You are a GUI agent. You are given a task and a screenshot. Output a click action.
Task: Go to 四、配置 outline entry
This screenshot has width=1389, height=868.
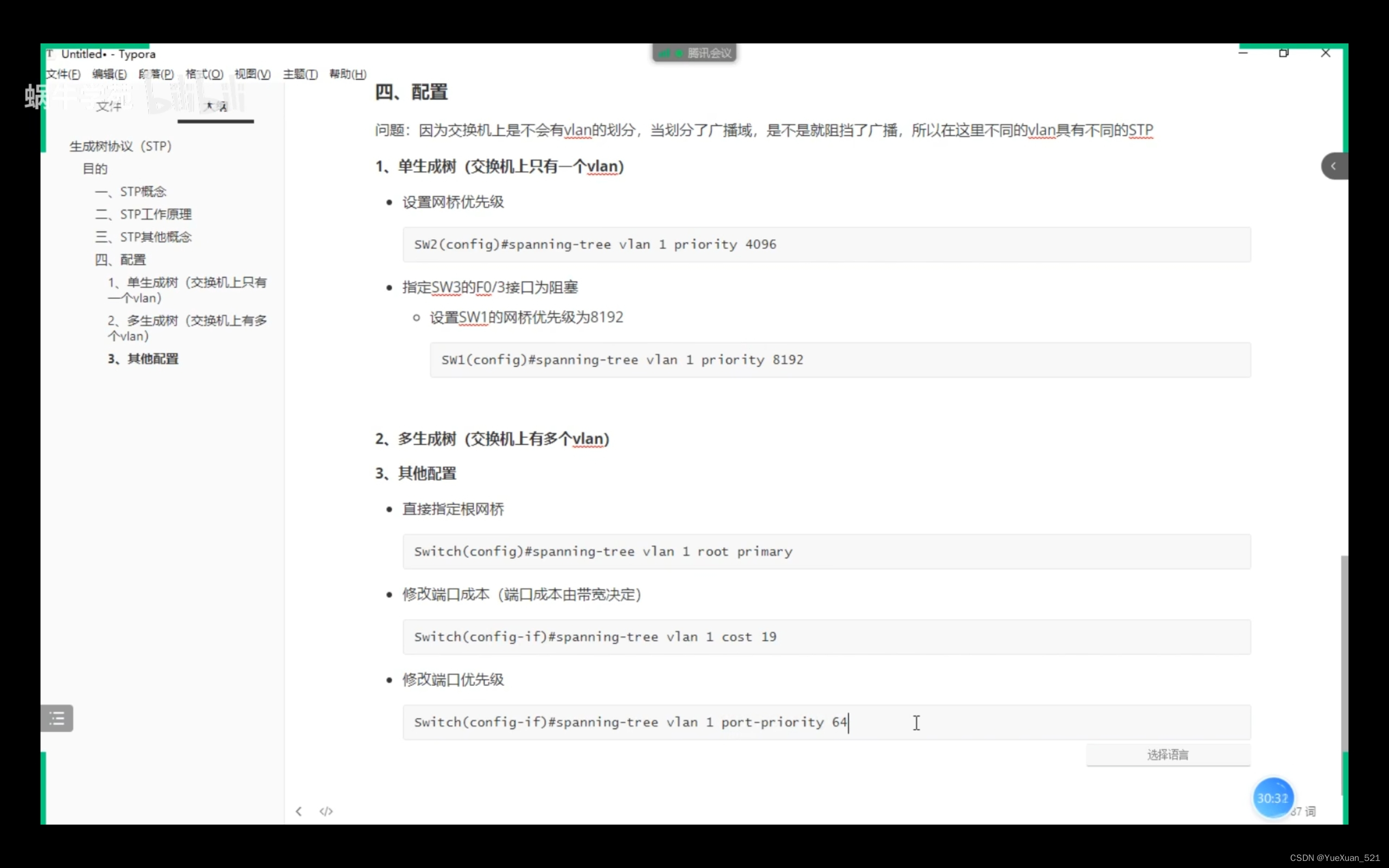point(120,260)
